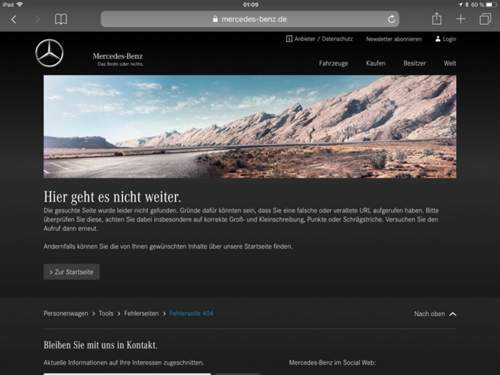Tap the mercedes-benz.de address bar

click(250, 19)
